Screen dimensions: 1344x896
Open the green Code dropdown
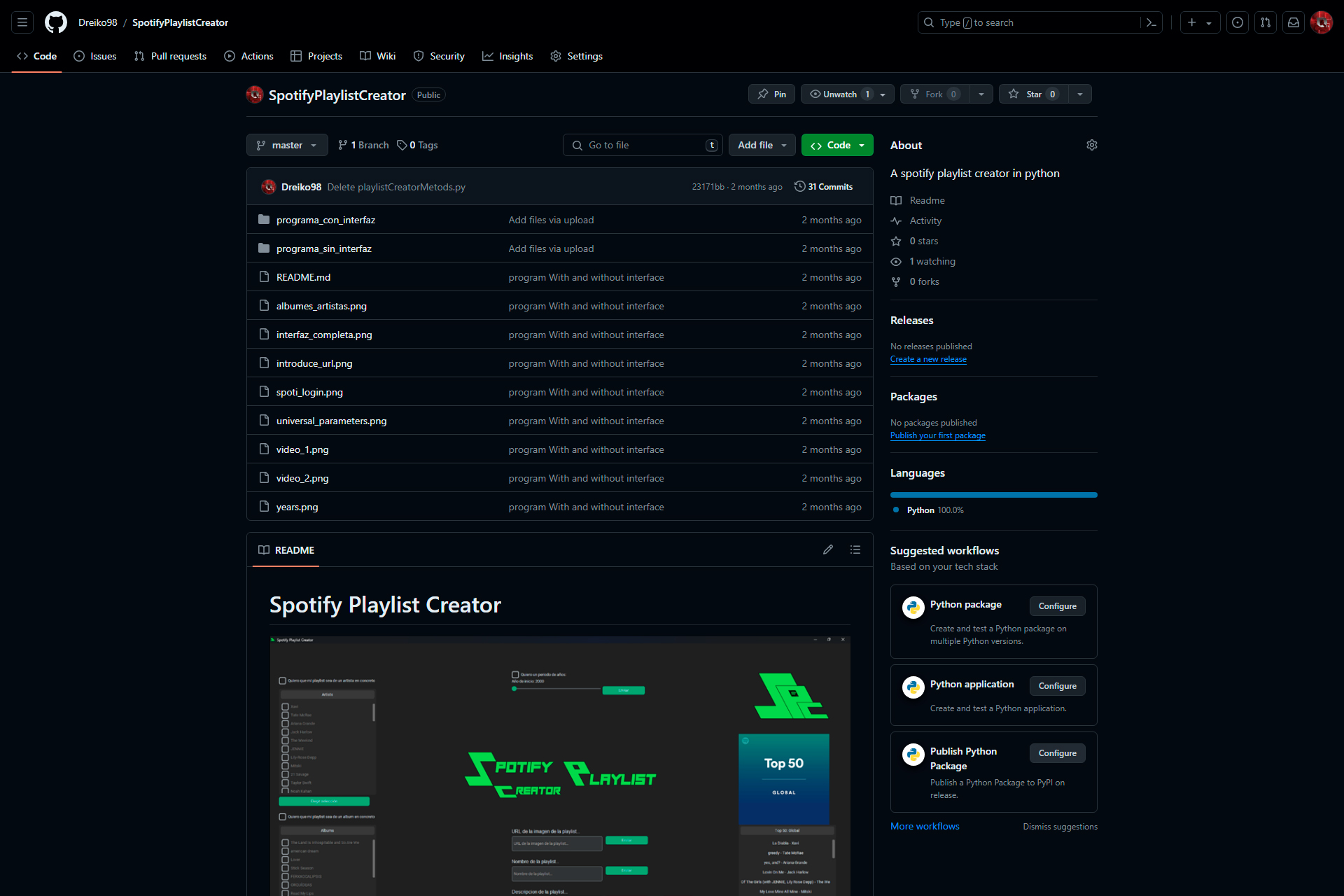tap(837, 145)
